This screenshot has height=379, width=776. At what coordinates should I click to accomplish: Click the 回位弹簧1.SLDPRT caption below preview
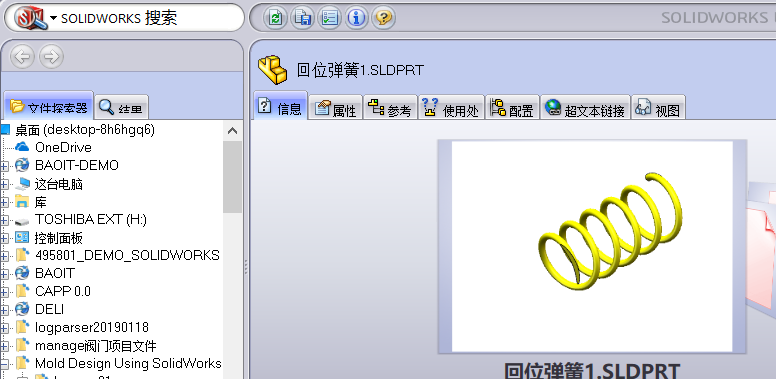pyautogui.click(x=592, y=370)
